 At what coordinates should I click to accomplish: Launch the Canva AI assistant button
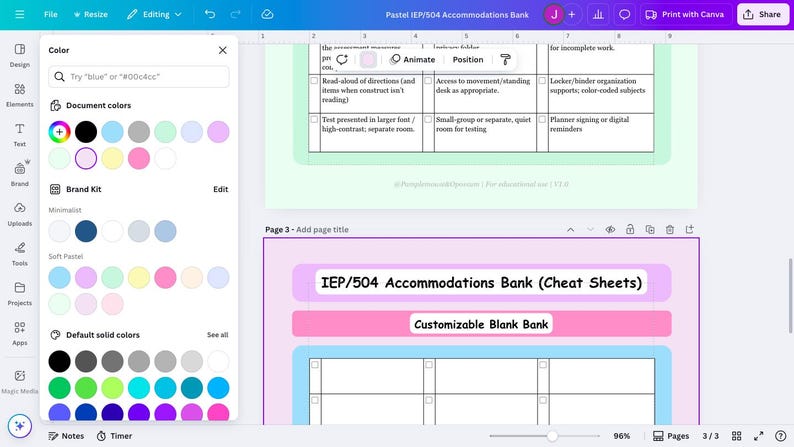20,426
